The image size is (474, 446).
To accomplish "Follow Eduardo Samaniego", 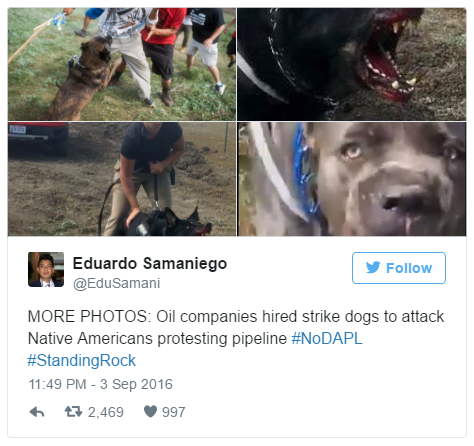I will (399, 268).
